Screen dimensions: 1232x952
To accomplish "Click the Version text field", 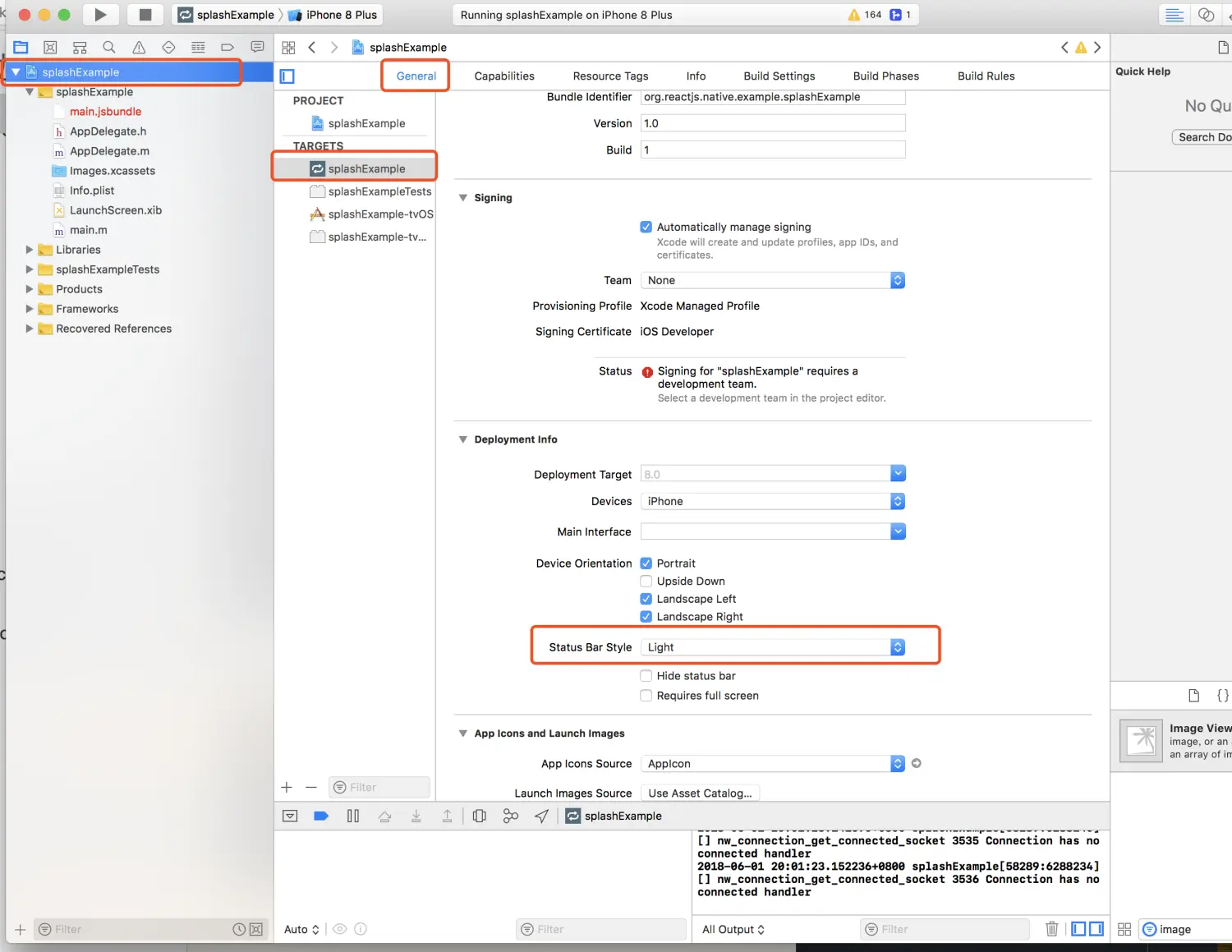I will 773,123.
